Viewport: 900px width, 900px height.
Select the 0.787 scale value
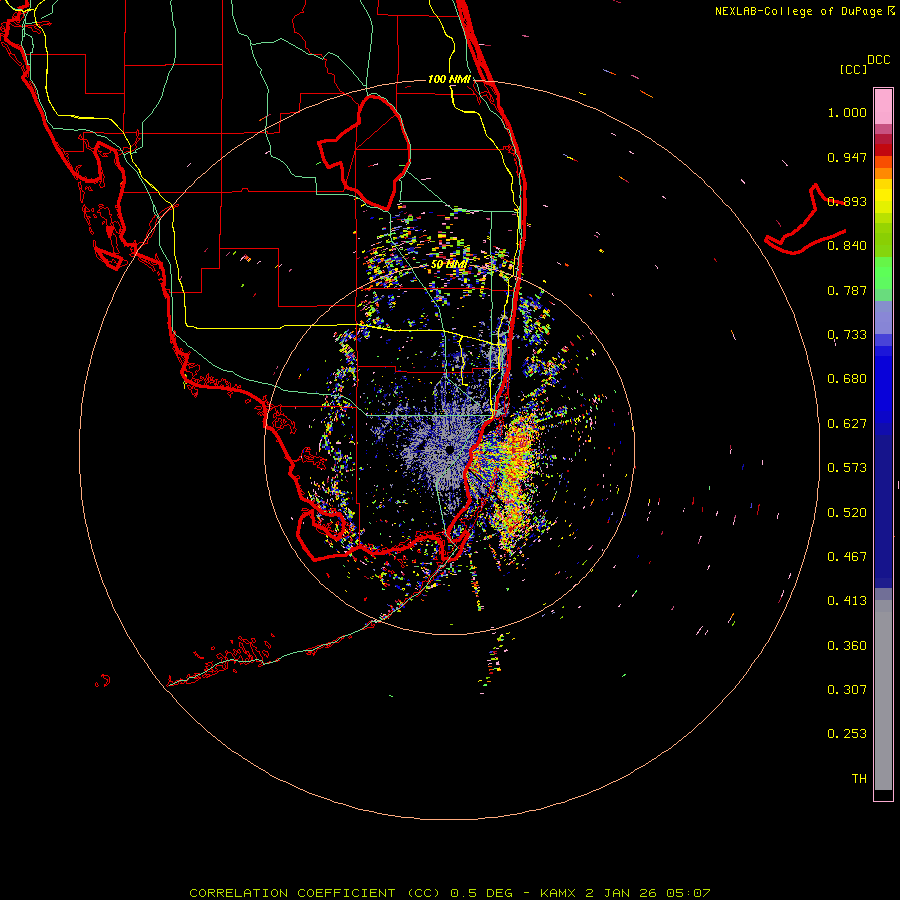(847, 290)
